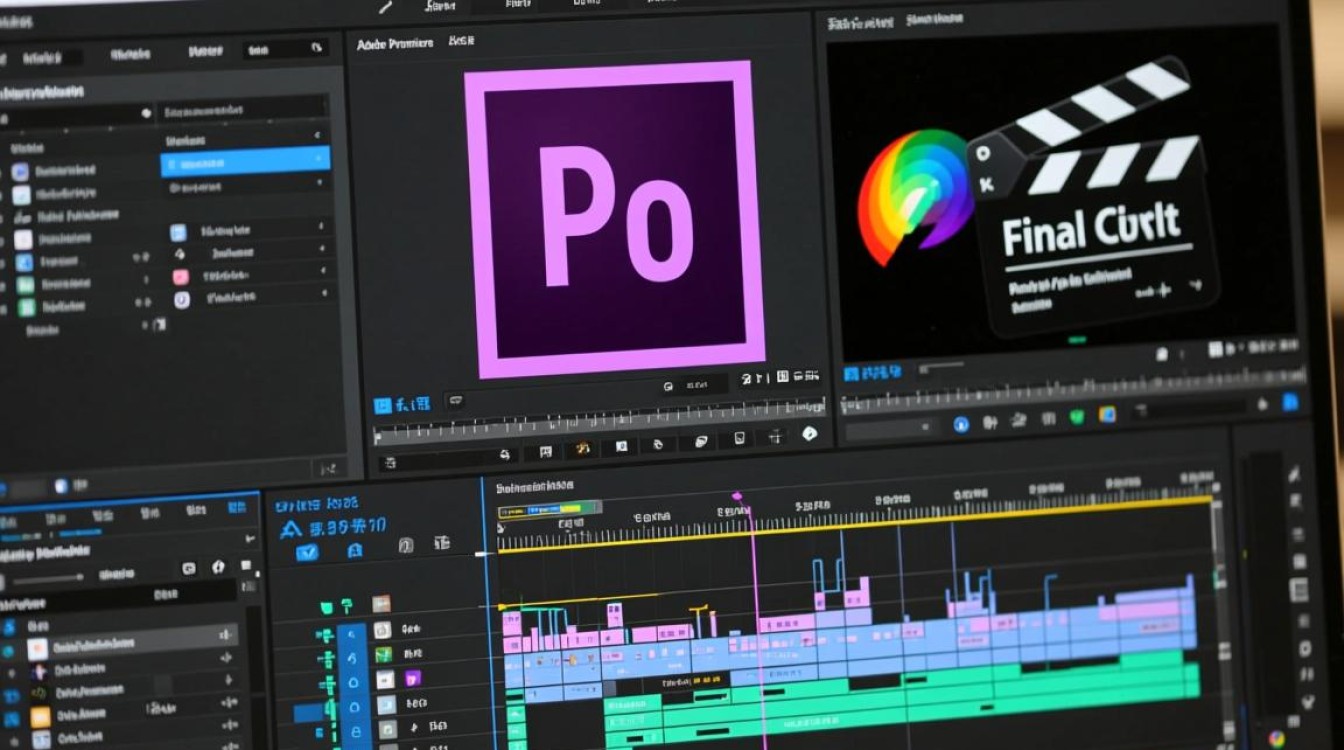Click the purple Po logo preview
The image size is (1344, 750).
615,219
